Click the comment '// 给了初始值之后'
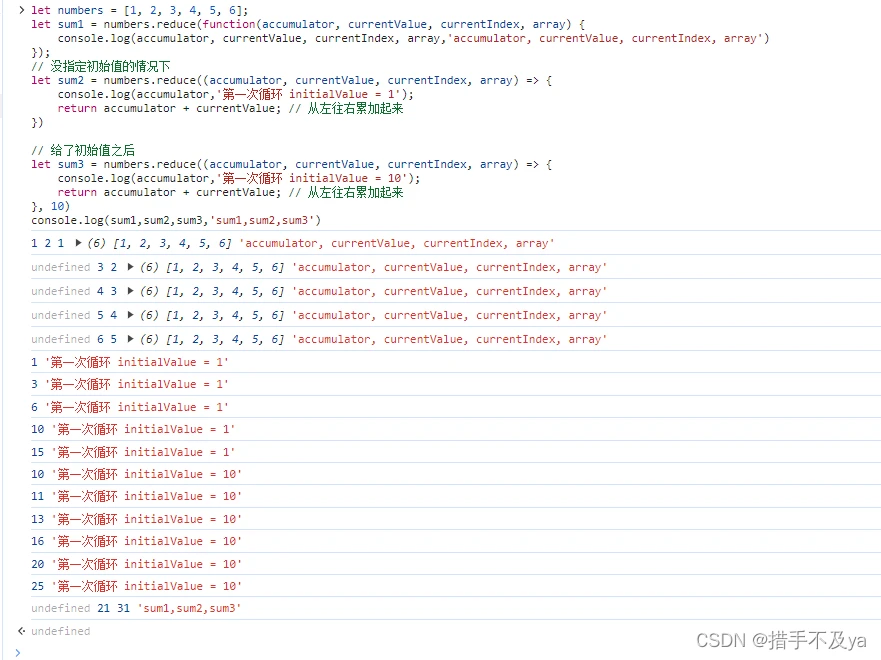The width and height of the screenshot is (881, 660). [83, 150]
